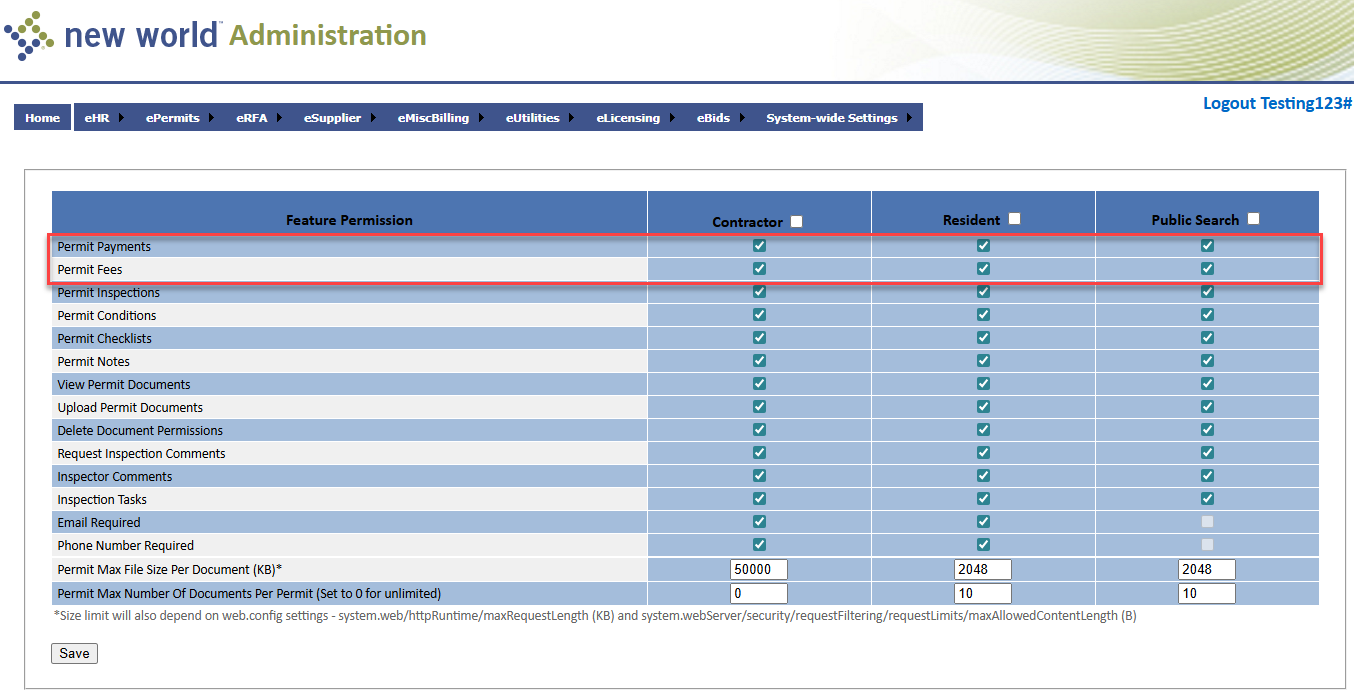Check the Public Search header checkbox
The width and height of the screenshot is (1354, 696).
1253,219
